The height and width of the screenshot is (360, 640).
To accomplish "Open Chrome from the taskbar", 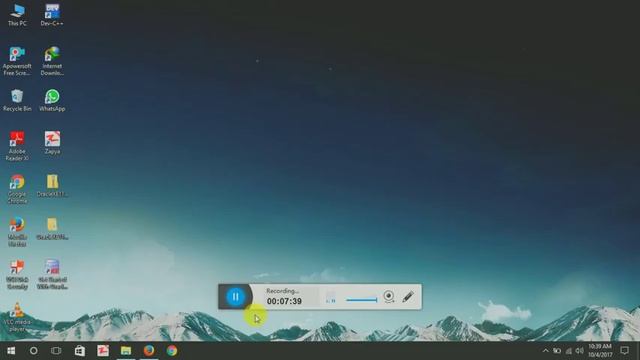I will 172,351.
